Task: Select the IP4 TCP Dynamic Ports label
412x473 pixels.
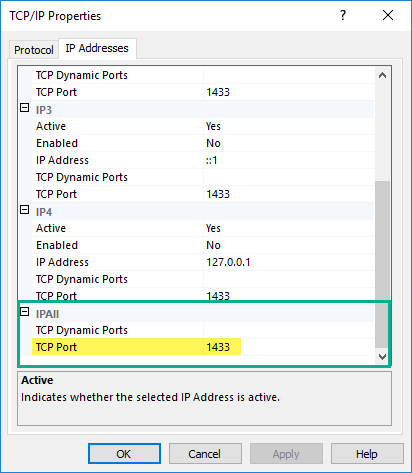Action: pos(82,279)
